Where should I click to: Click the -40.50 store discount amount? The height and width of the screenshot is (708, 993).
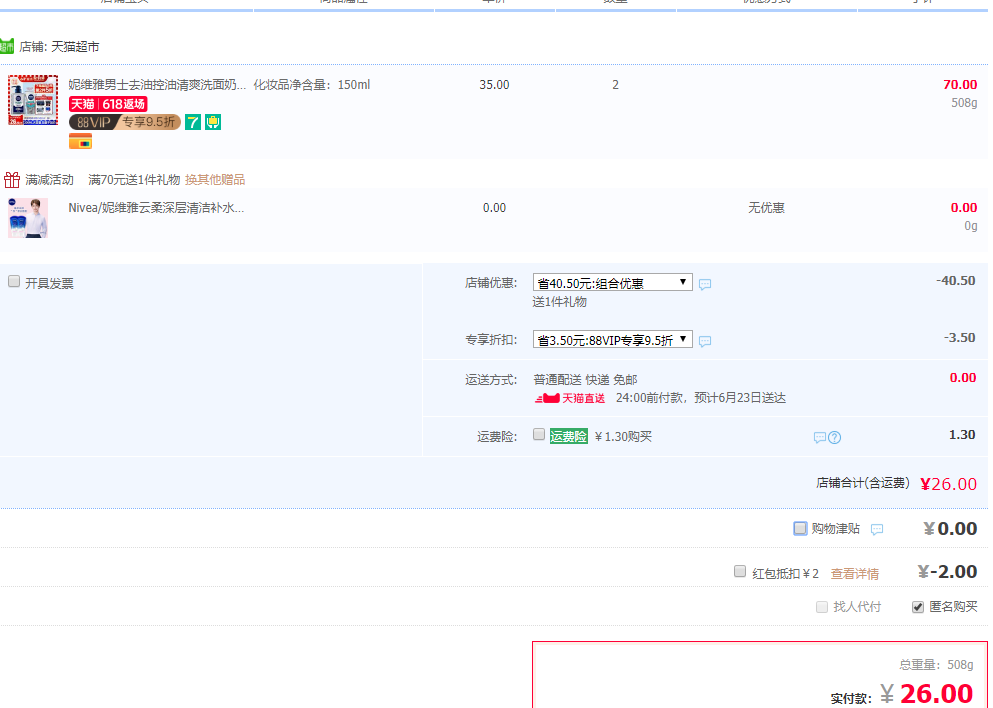click(956, 281)
